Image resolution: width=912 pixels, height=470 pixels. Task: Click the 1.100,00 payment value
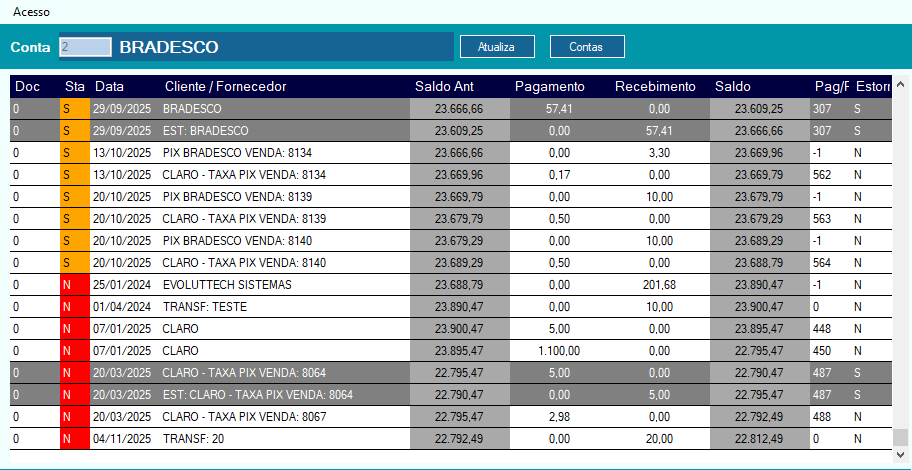(560, 351)
